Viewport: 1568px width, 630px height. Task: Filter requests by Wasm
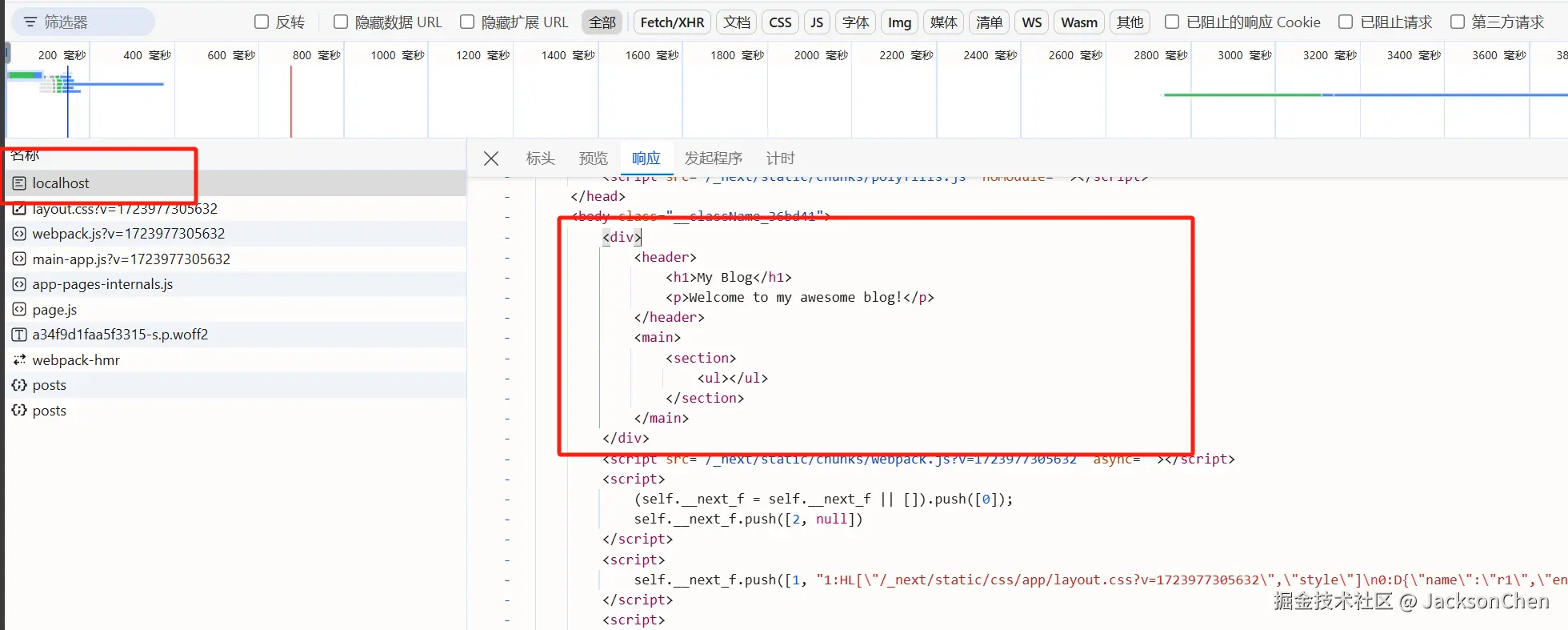(x=1079, y=22)
